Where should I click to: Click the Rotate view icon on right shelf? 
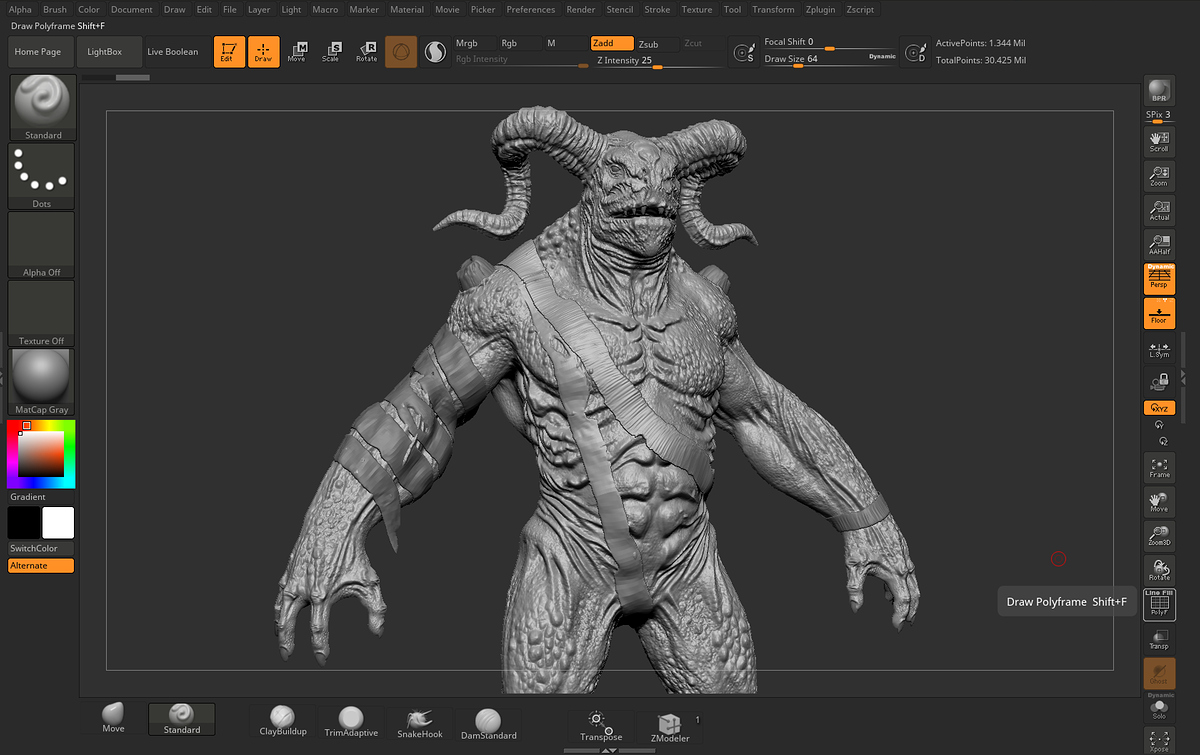coord(1159,570)
